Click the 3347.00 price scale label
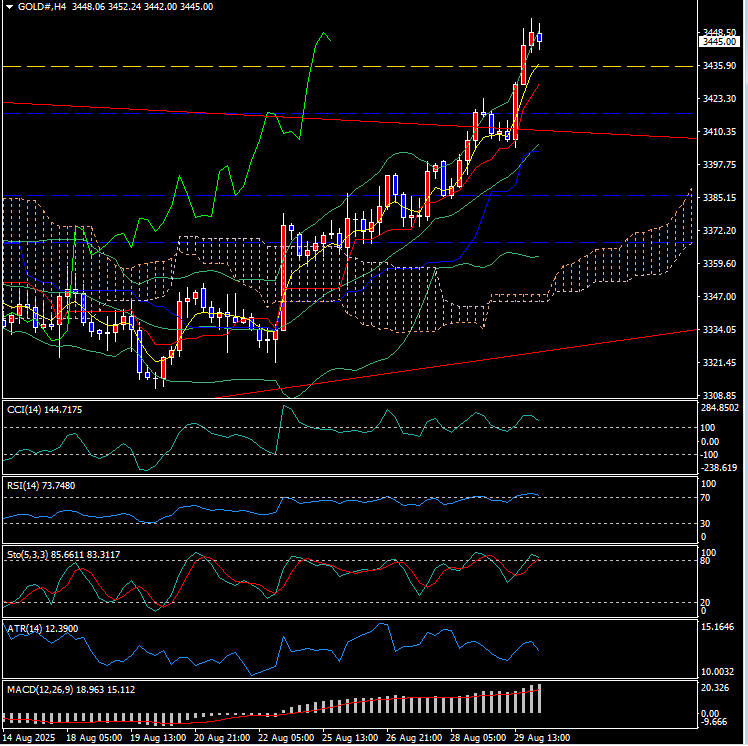The image size is (748, 746). [x=719, y=297]
